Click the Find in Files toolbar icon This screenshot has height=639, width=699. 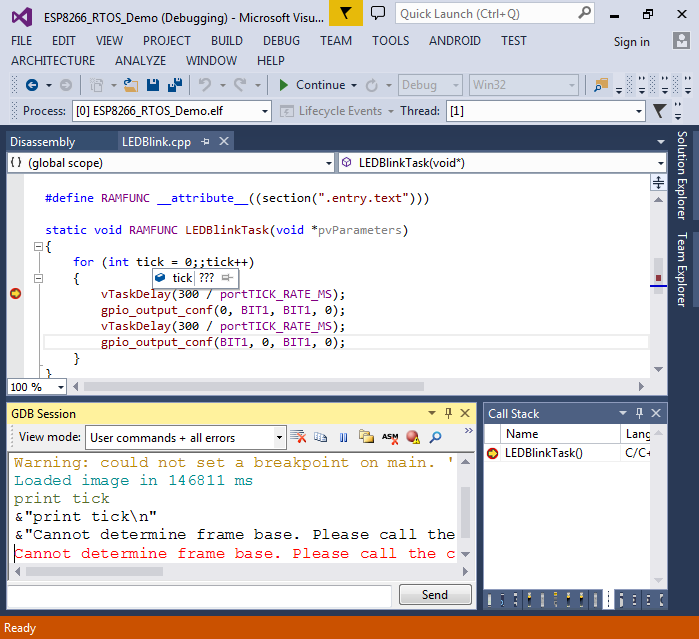[601, 85]
